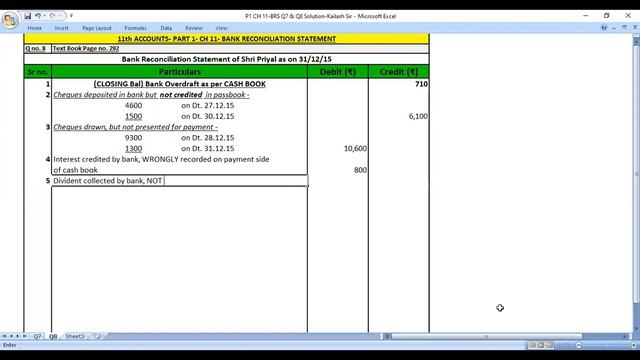640x360 pixels.
Task: Minimize the workbook window inside the ribbon
Action: 614,28
